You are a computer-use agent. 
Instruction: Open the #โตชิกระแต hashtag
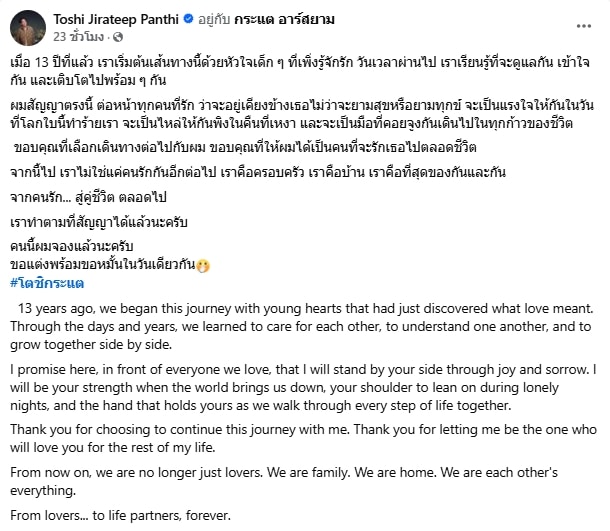click(x=46, y=283)
